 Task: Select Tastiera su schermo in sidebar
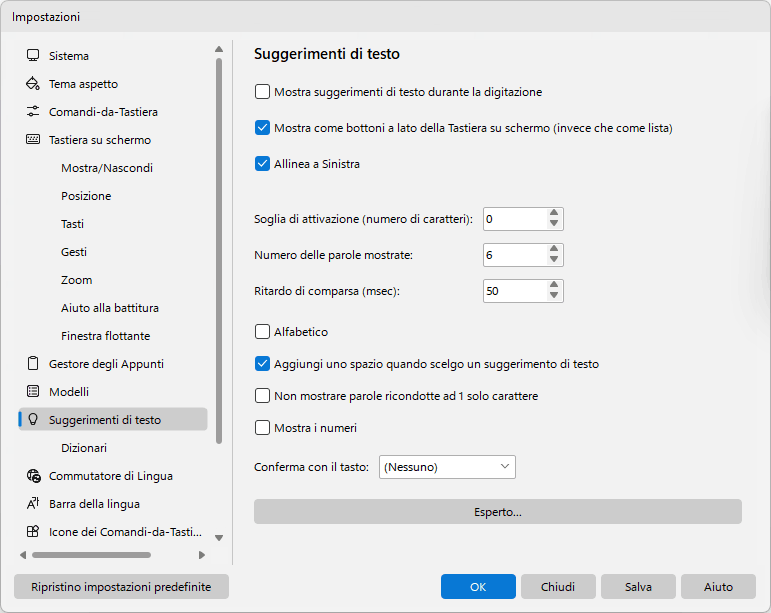click(x=113, y=140)
